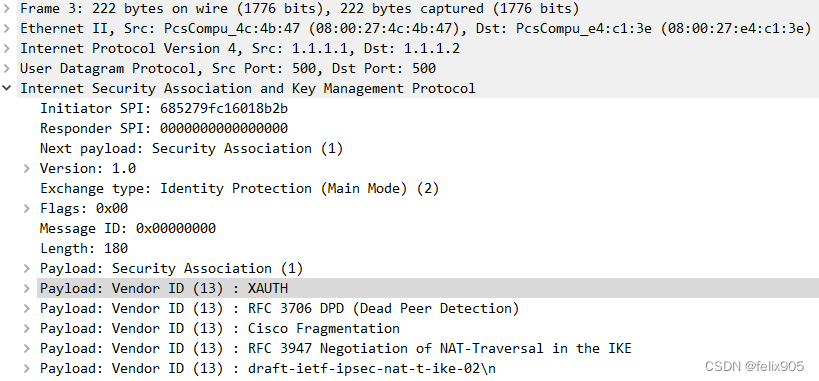The height and width of the screenshot is (381, 819).
Task: Expand User Datagram Protocol section
Action: (x=6, y=68)
